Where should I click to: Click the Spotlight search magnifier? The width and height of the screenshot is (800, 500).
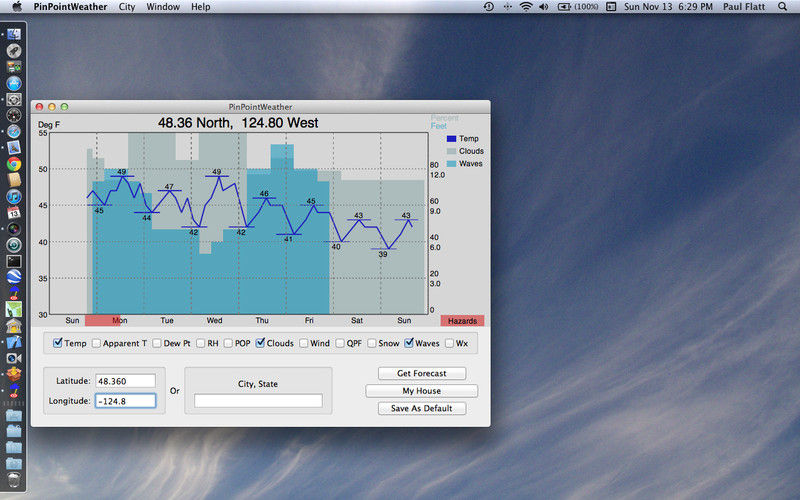click(782, 7)
